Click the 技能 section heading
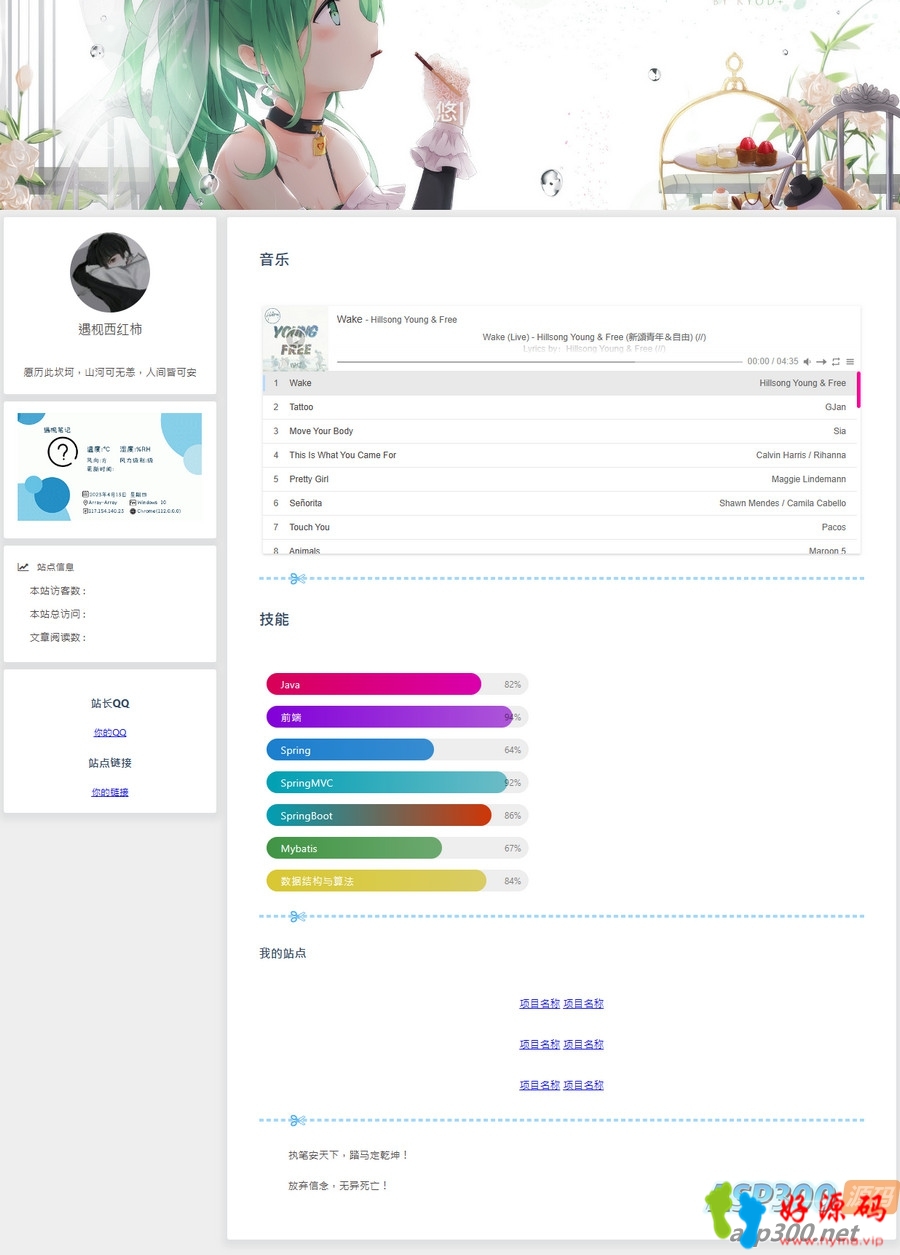900x1255 pixels. pyautogui.click(x=274, y=619)
